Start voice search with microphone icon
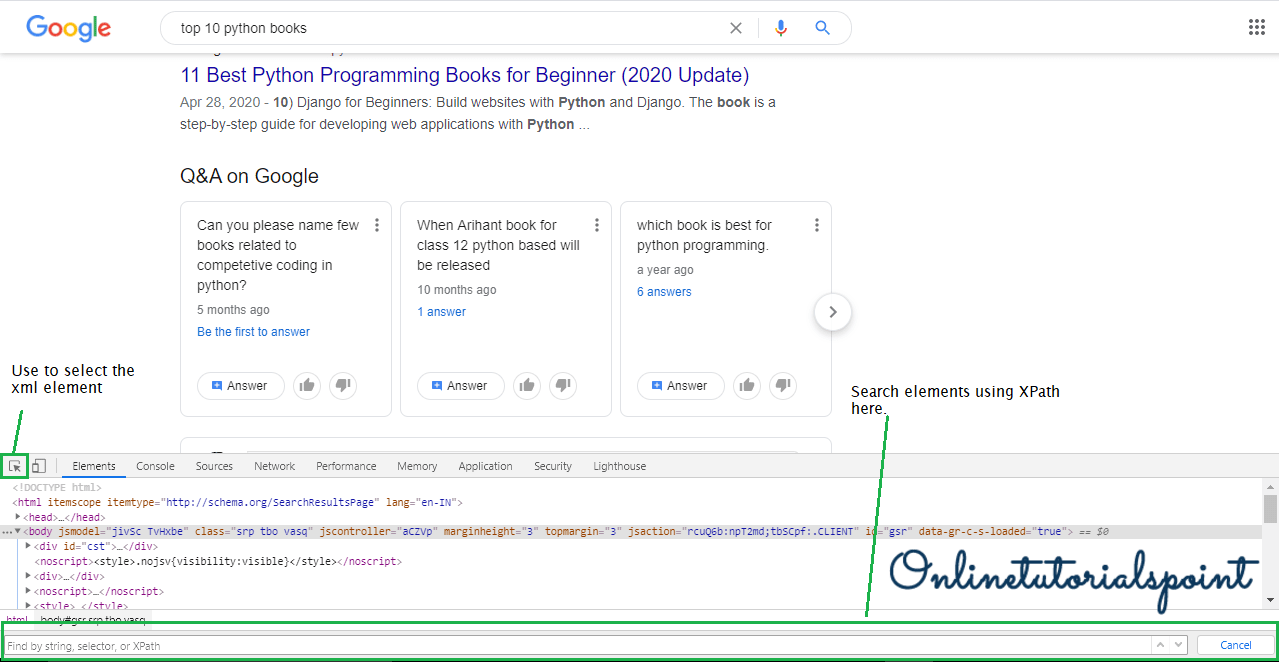1279x662 pixels. pyautogui.click(x=781, y=28)
